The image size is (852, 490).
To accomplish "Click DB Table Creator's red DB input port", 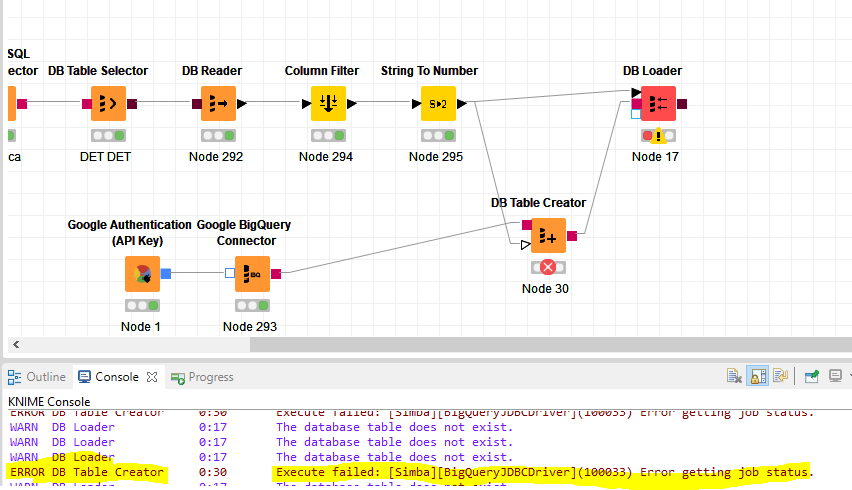I will [527, 224].
